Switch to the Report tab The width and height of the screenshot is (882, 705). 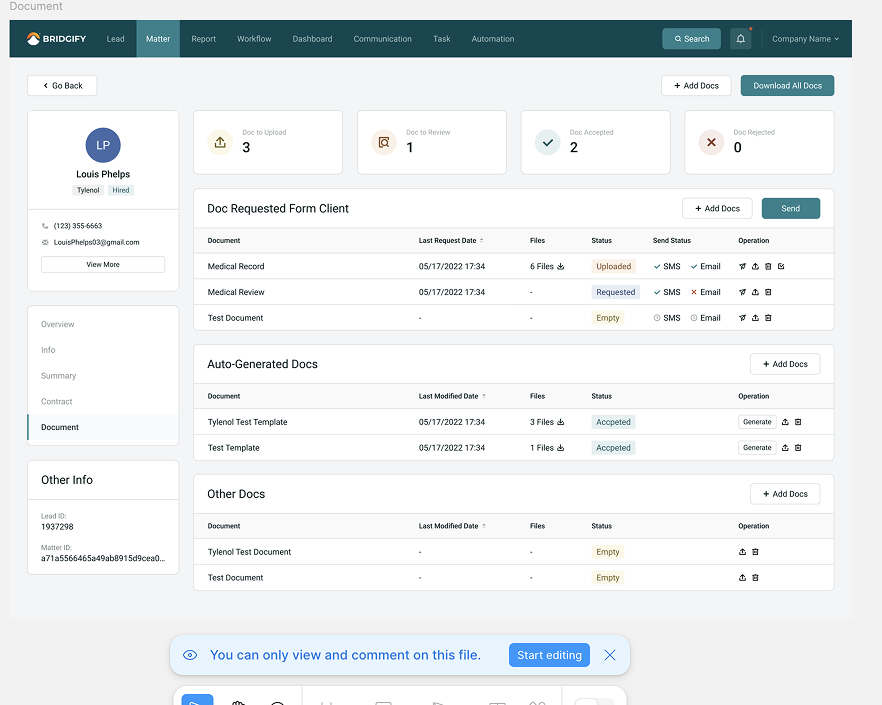204,39
